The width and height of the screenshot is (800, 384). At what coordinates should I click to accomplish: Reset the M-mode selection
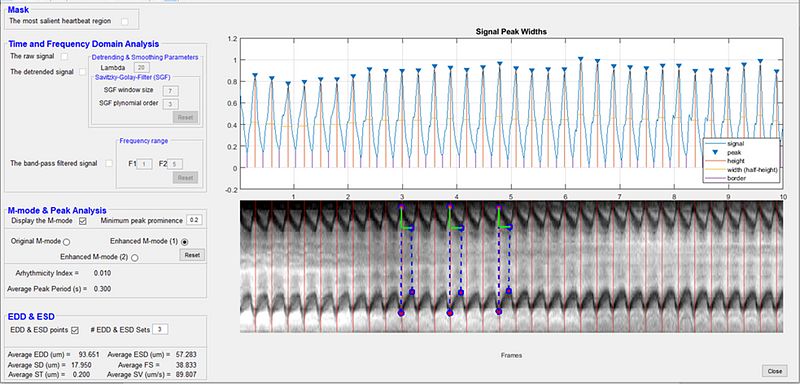click(x=192, y=255)
